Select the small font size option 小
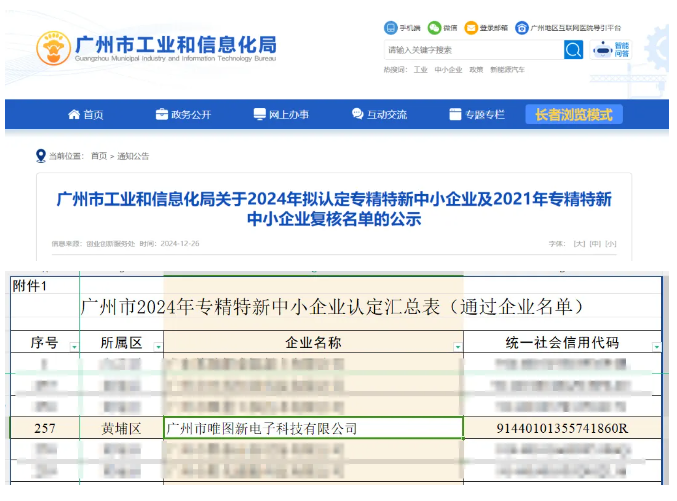 coord(610,243)
